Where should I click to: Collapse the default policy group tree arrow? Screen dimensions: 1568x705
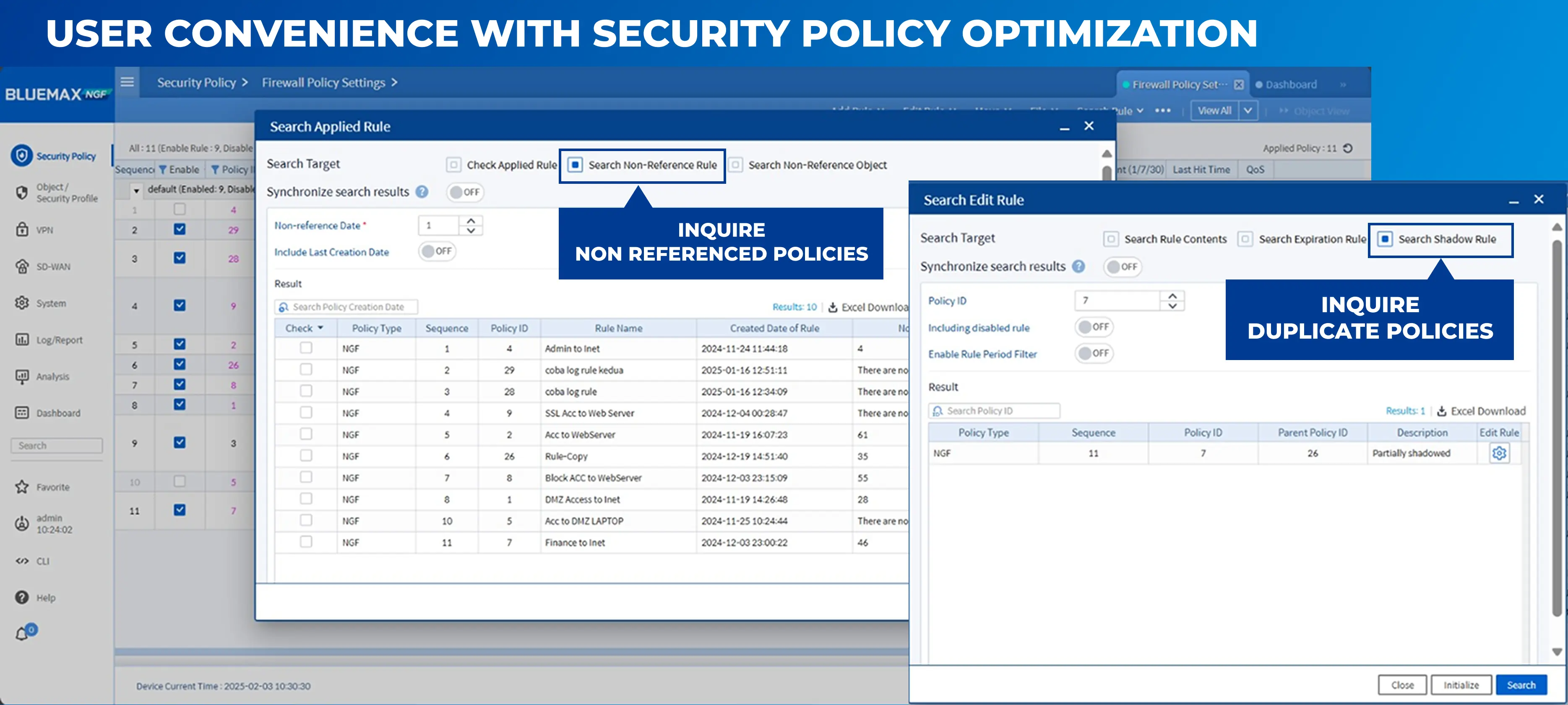point(136,191)
